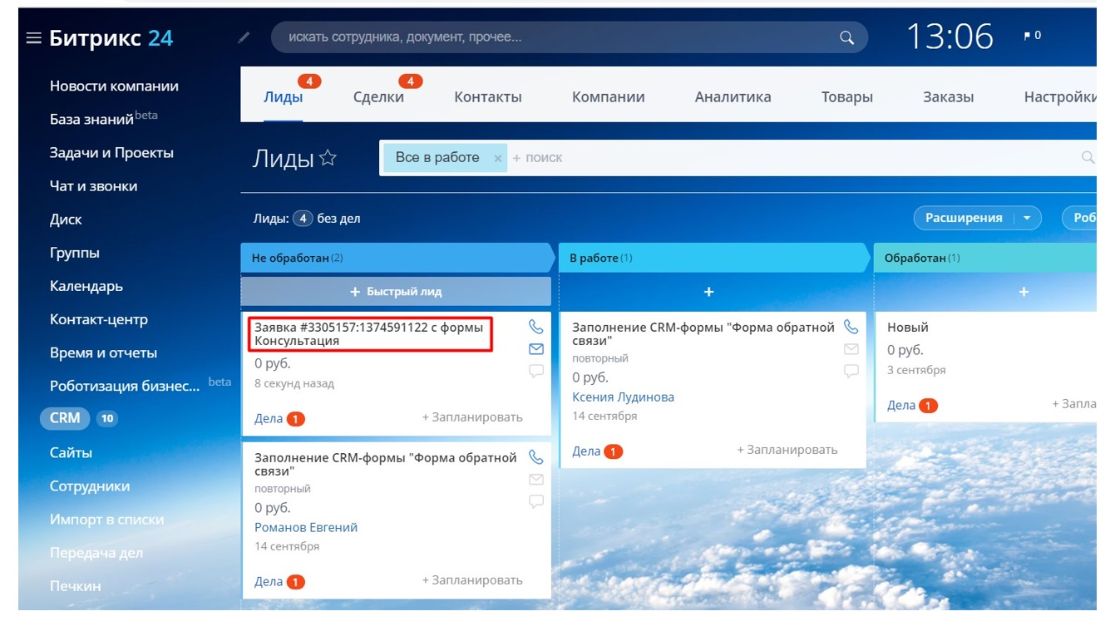
Task: Open Время и отчеты in sidebar
Action: coord(103,353)
